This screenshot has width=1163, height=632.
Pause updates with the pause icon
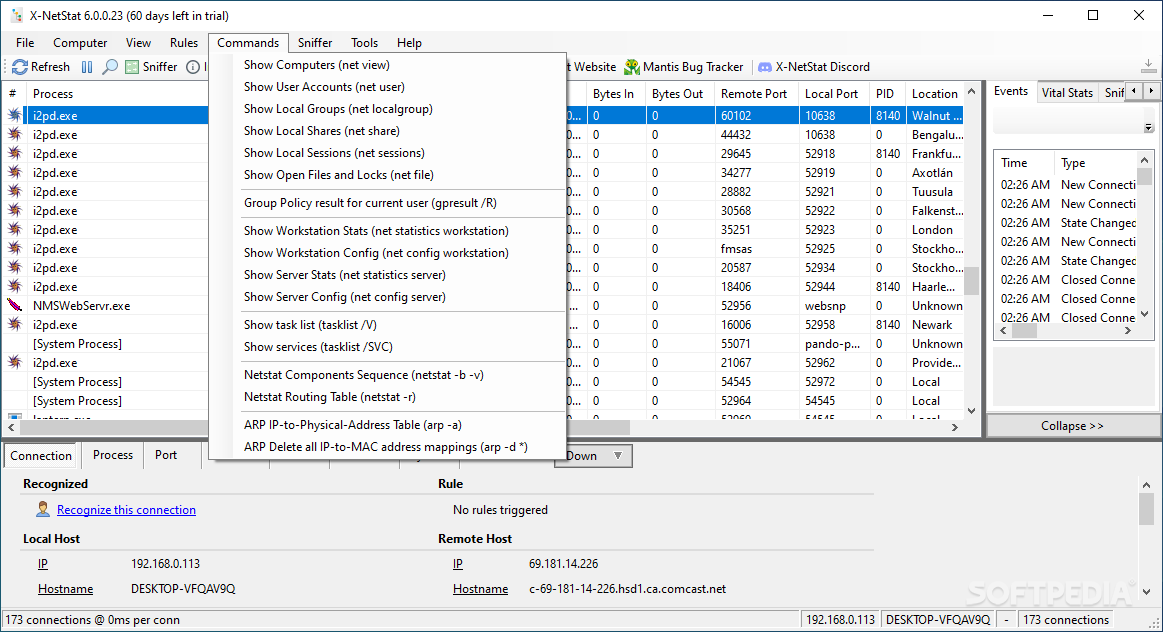[87, 67]
